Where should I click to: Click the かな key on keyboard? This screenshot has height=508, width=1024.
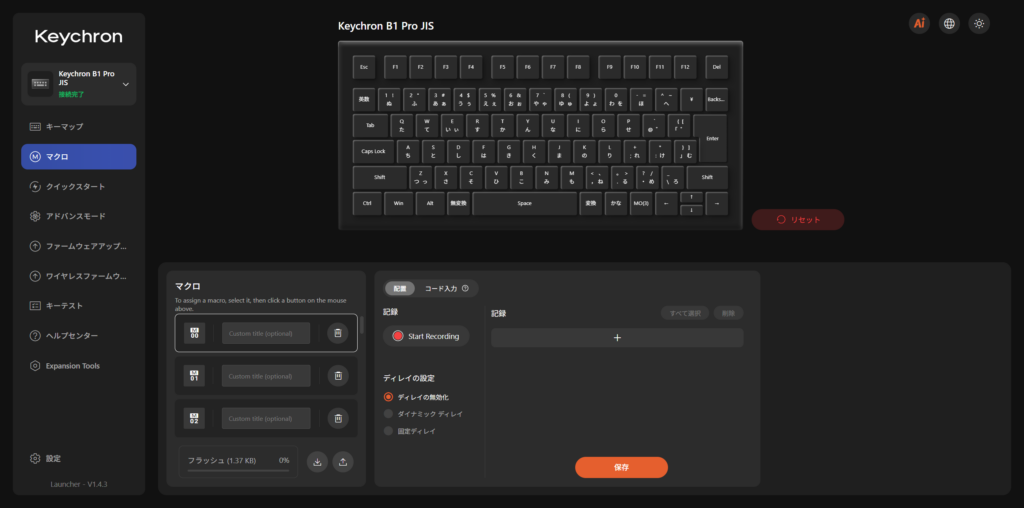[x=616, y=203]
